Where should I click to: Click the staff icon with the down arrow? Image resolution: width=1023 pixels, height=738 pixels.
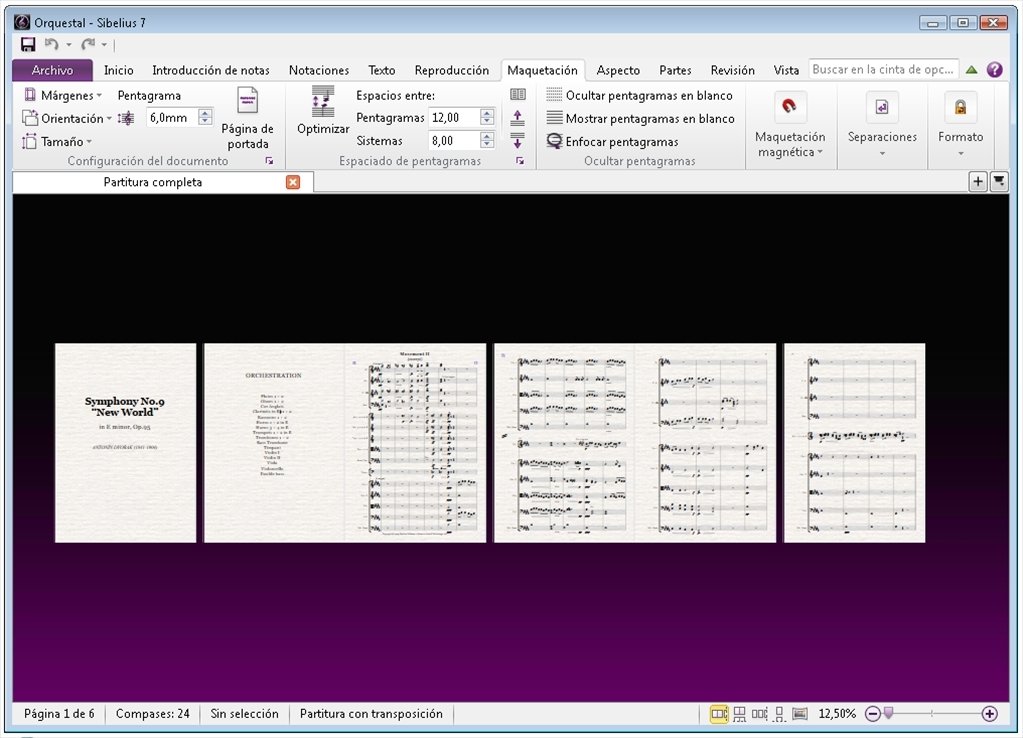click(517, 140)
